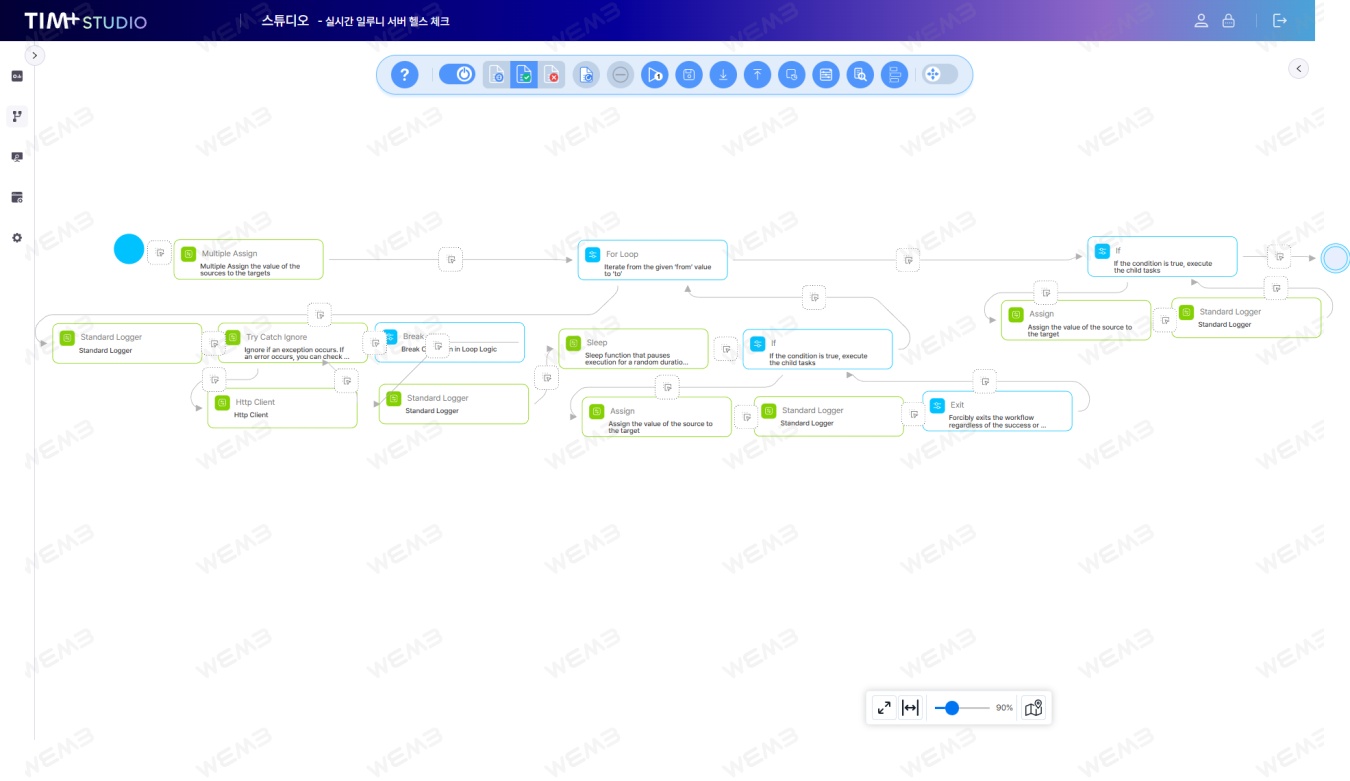
Task: Click the save disk toolbar icon
Action: click(689, 75)
